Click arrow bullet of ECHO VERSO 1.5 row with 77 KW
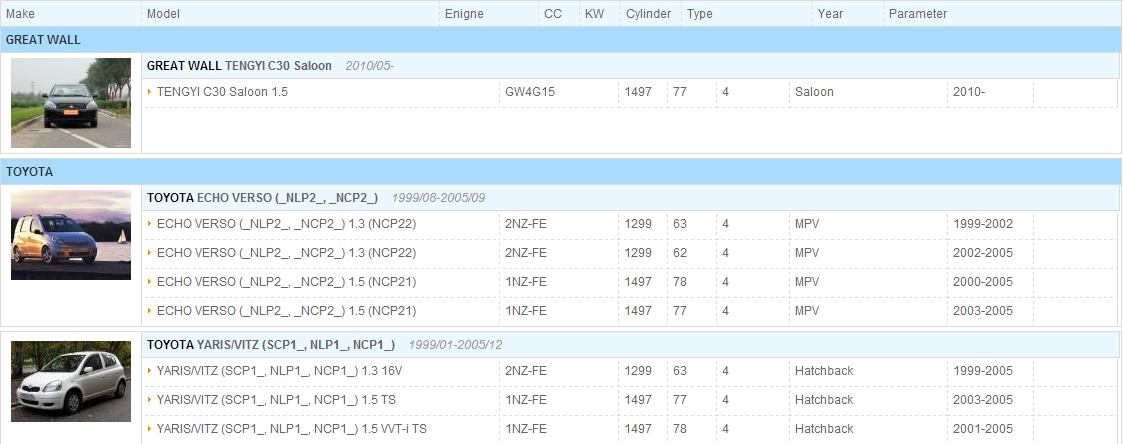 (x=150, y=311)
